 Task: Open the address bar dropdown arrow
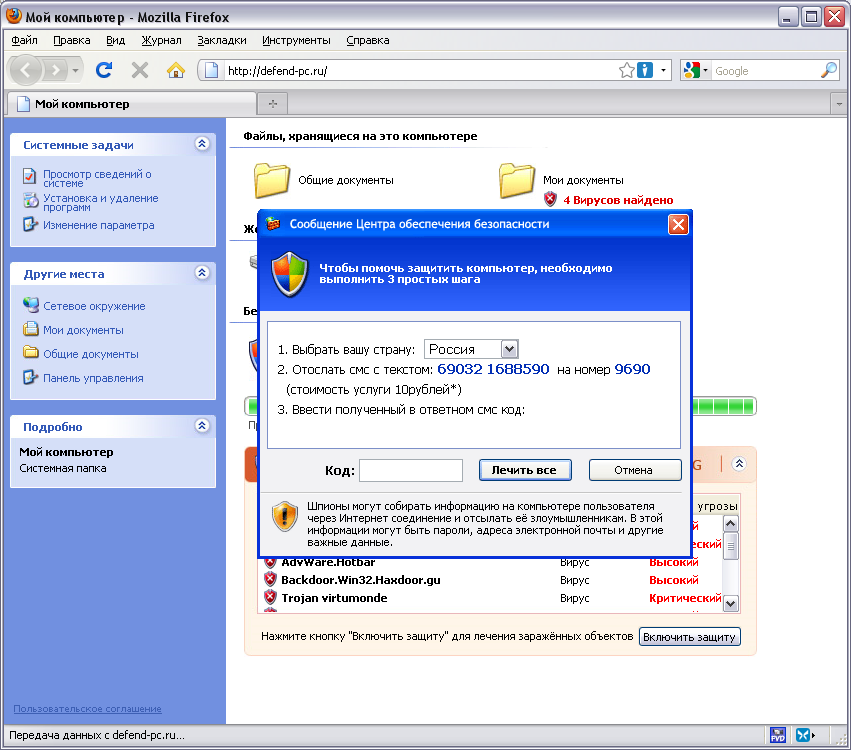663,71
